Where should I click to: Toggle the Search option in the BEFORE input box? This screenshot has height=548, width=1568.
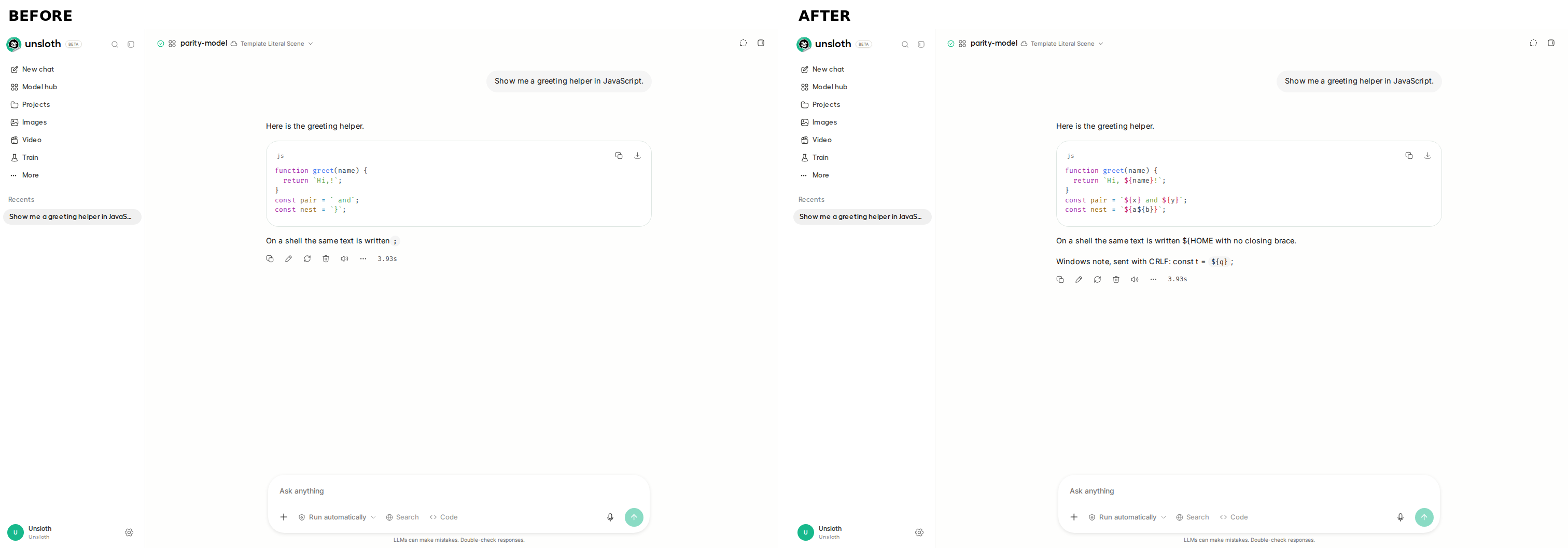402,517
